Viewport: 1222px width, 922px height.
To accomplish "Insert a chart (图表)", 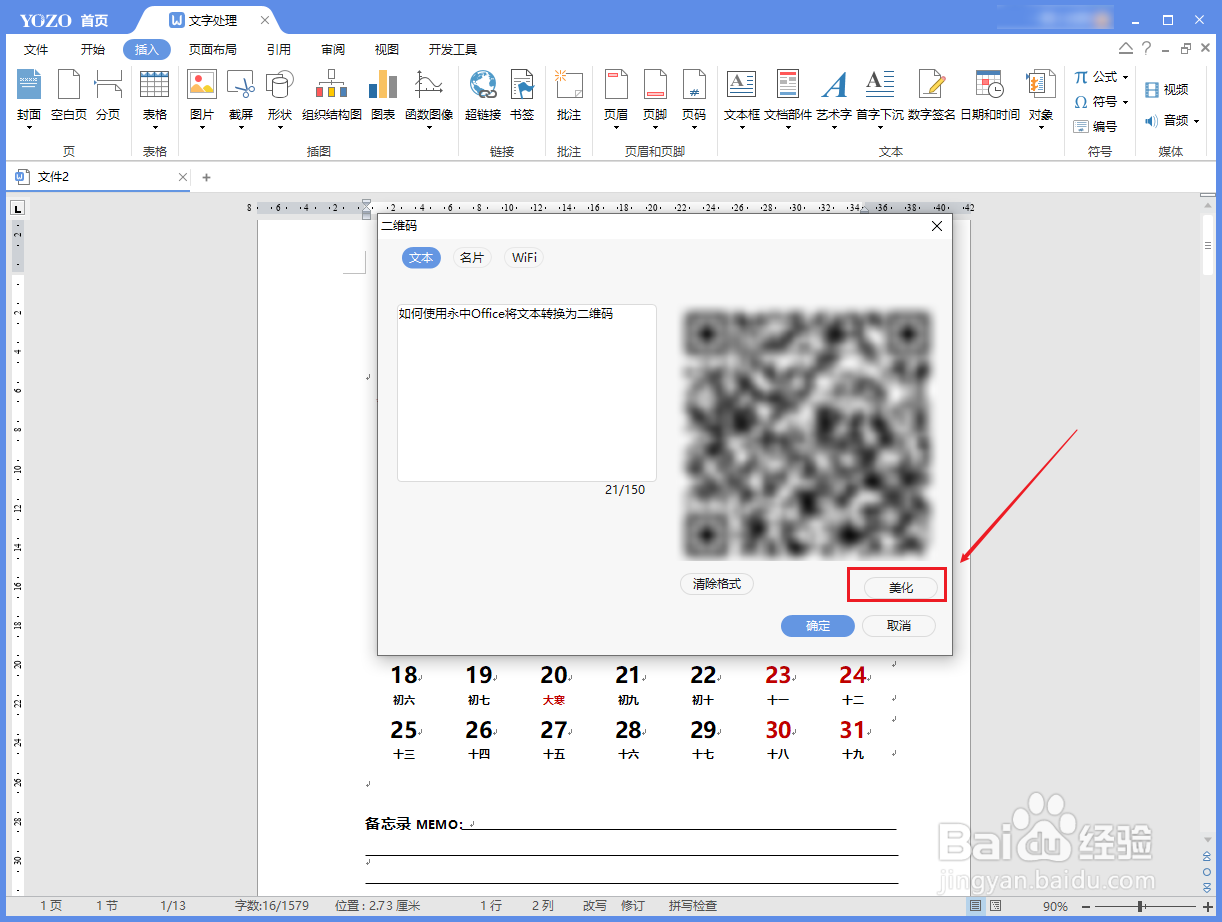I will point(383,98).
